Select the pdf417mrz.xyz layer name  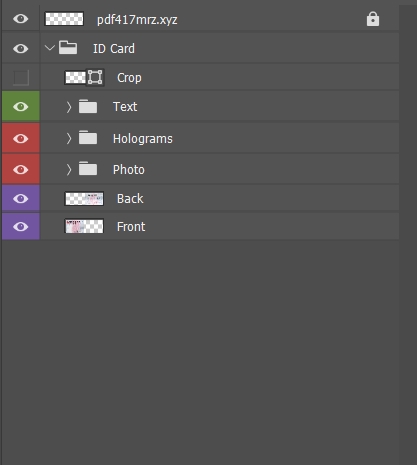[137, 20]
